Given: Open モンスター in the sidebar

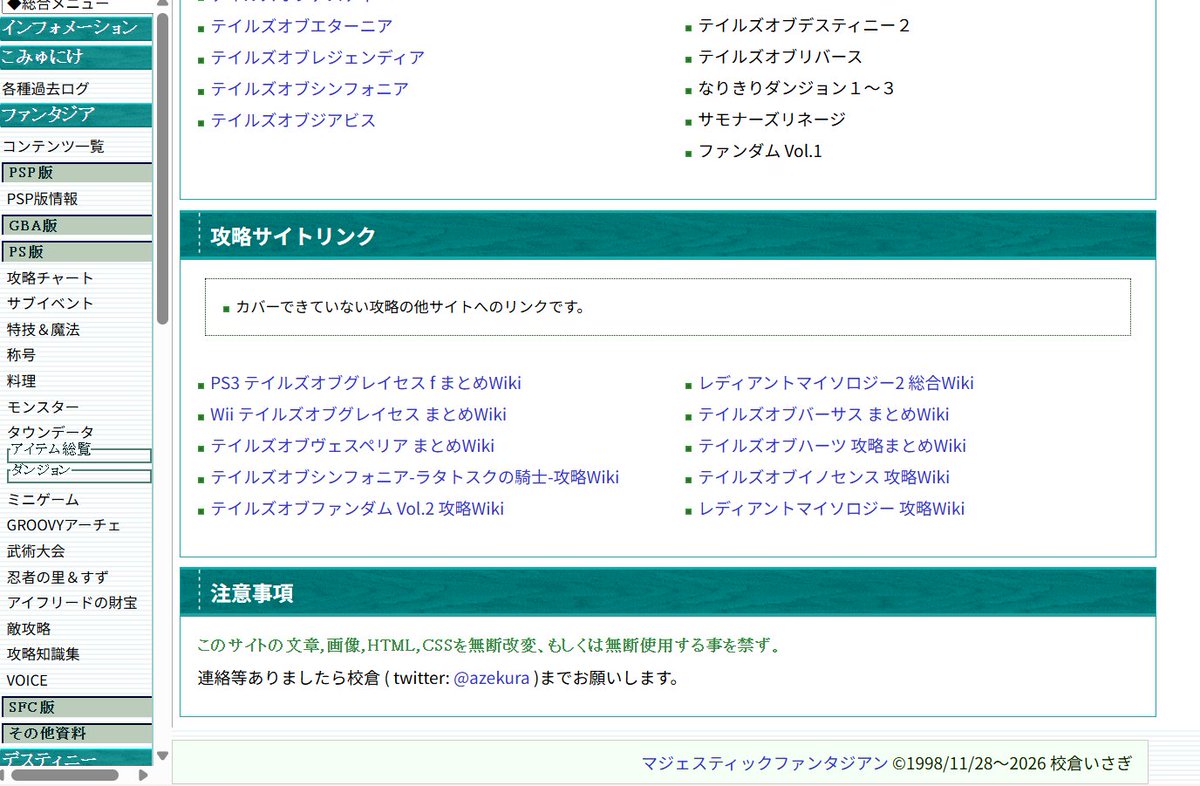Looking at the screenshot, I should click(43, 407).
